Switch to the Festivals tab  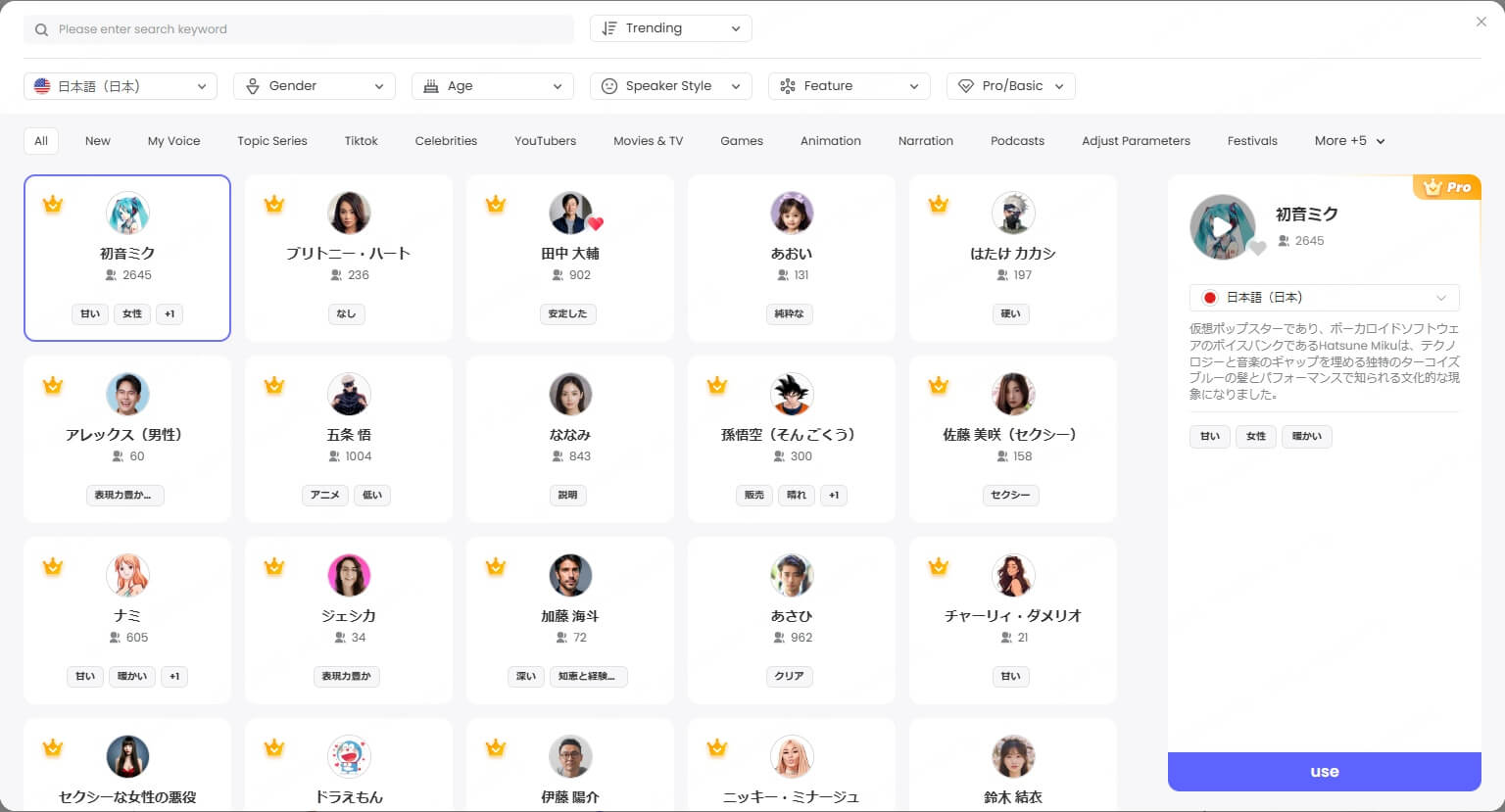tap(1252, 141)
